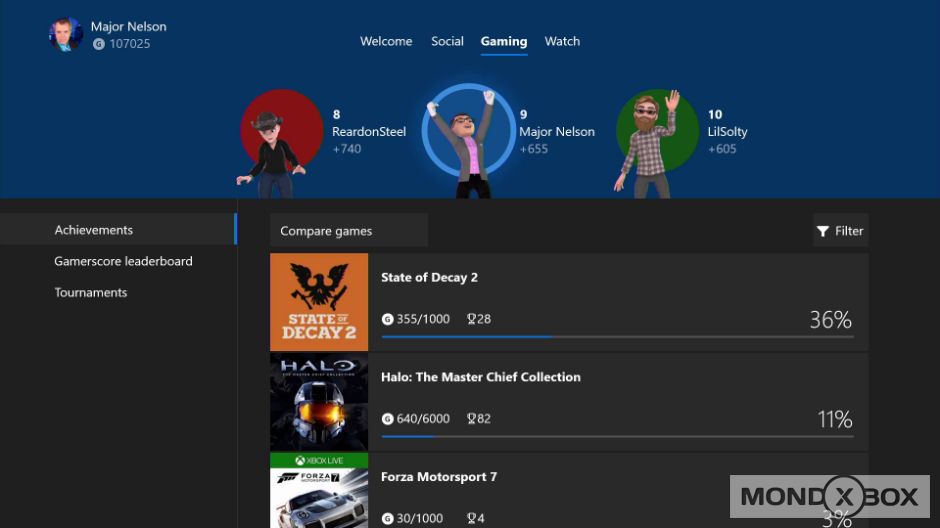Screen dimensions: 940x528
Task: Open Halo Master Chief Collection cover art
Action: pos(319,402)
